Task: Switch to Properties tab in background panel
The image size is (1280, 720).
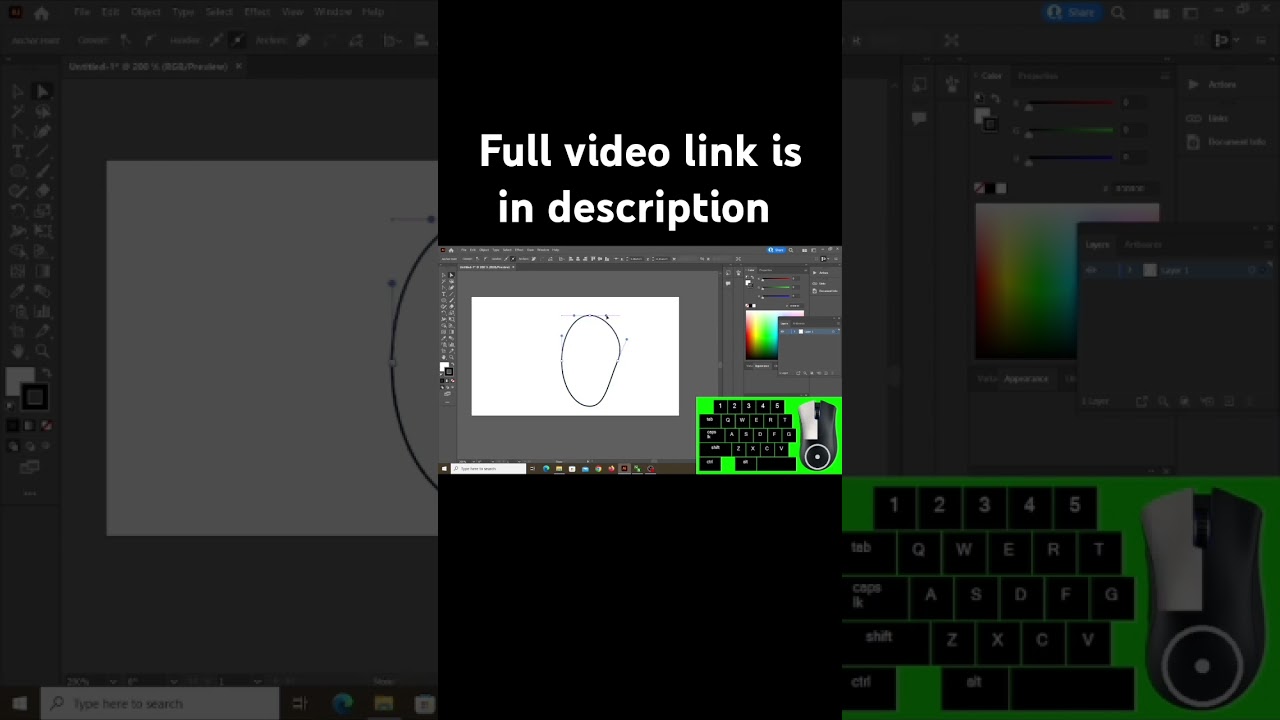Action: pyautogui.click(x=1037, y=76)
